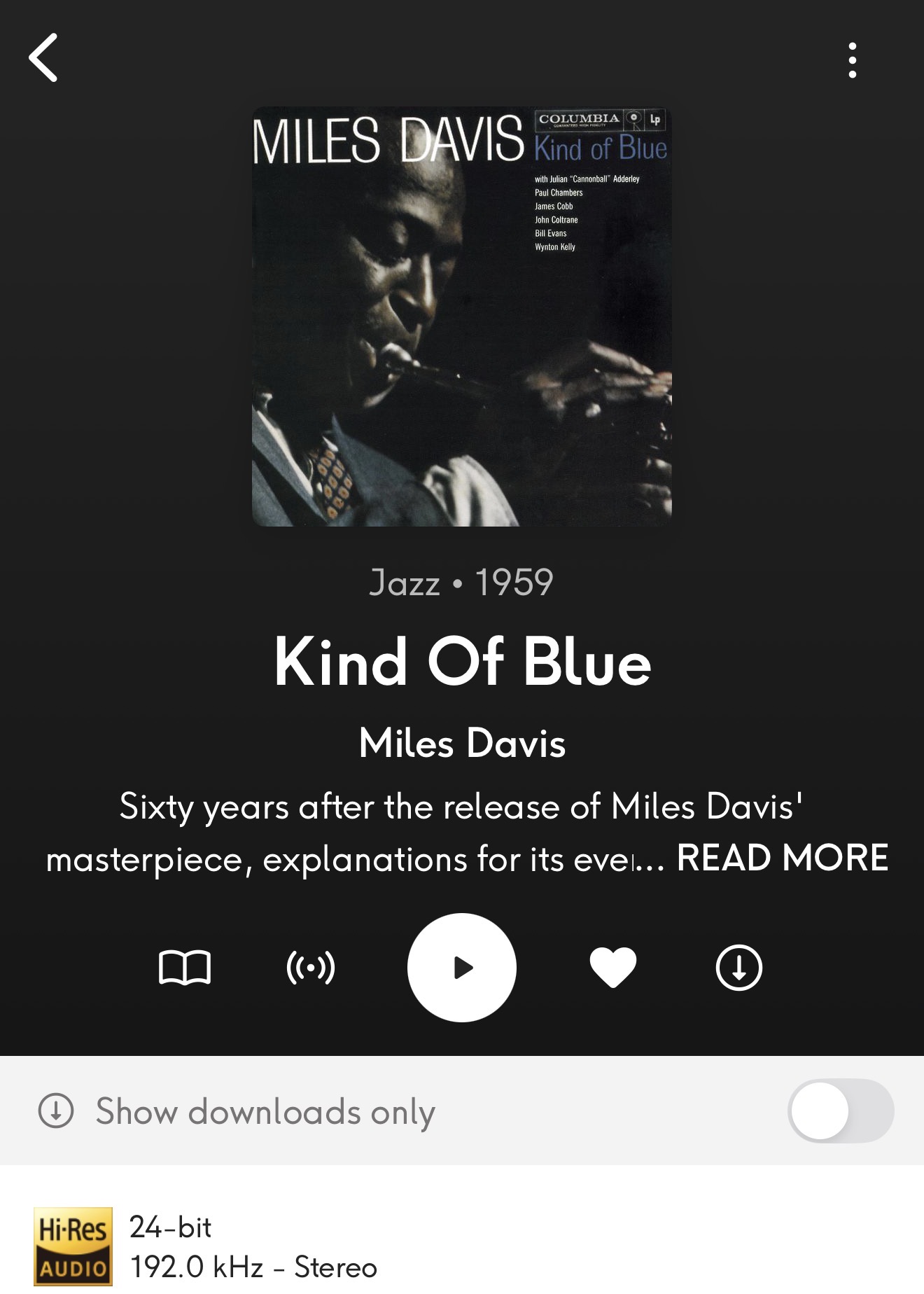This screenshot has height=1294, width=924.
Task: Start the album radio broadcast icon
Action: click(x=311, y=968)
